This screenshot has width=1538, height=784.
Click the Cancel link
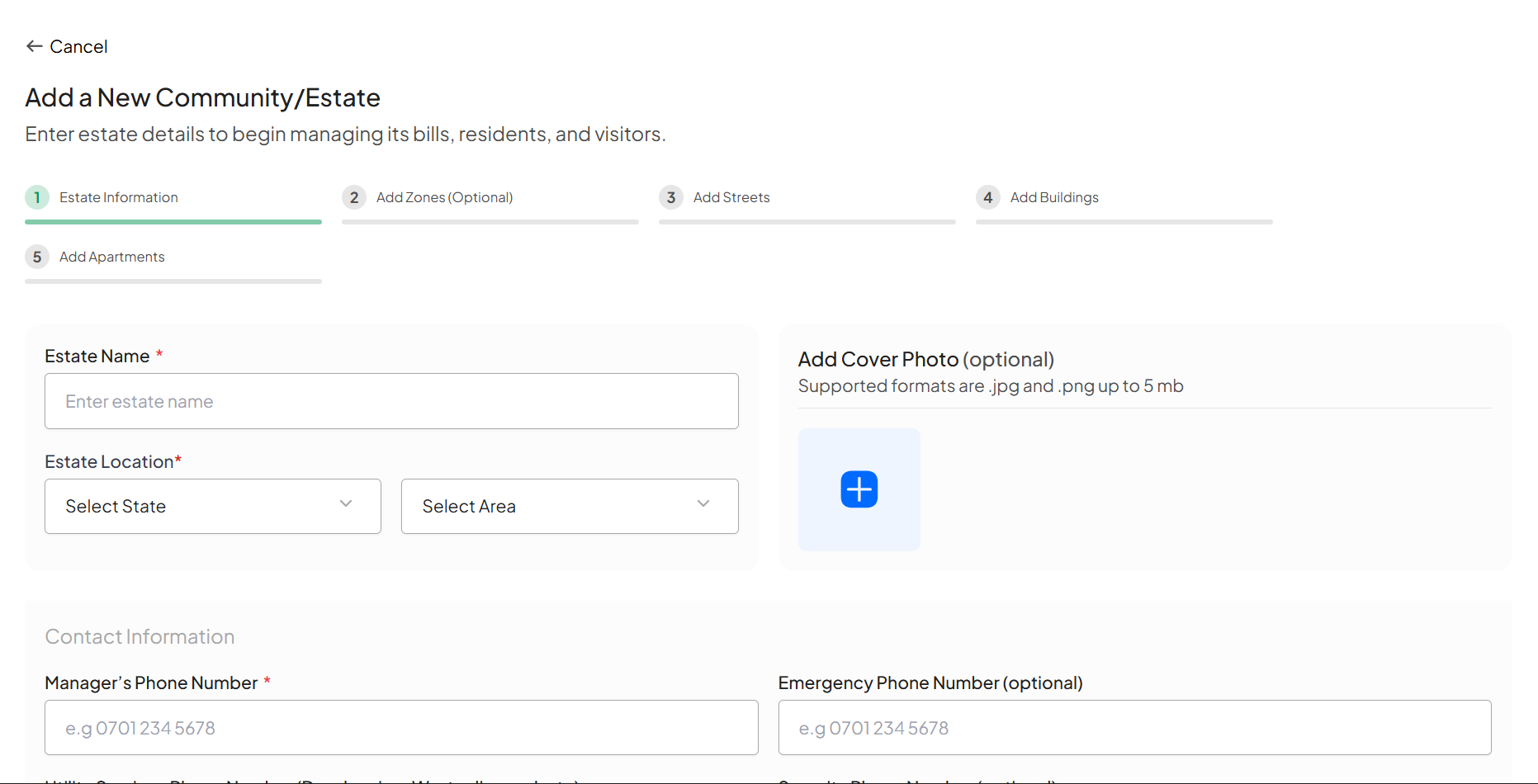coord(79,46)
